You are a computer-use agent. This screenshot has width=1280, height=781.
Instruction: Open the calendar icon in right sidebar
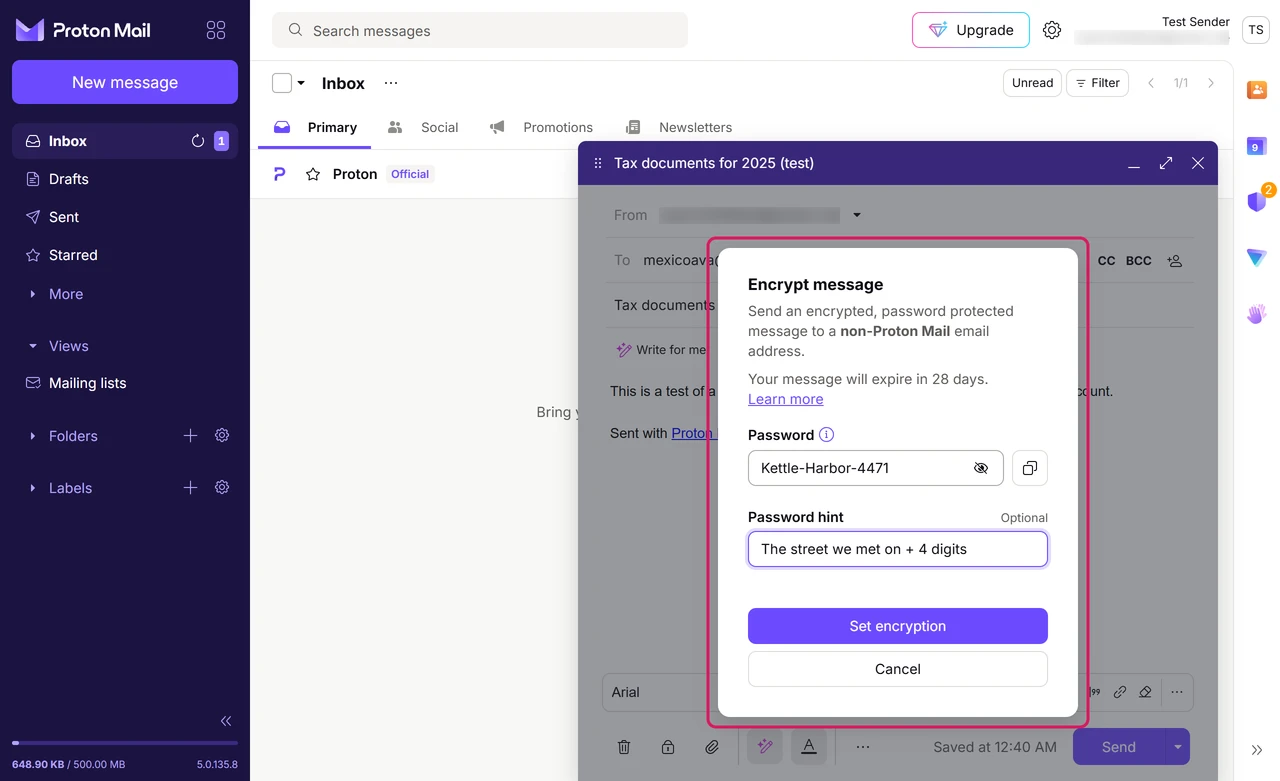click(1257, 147)
